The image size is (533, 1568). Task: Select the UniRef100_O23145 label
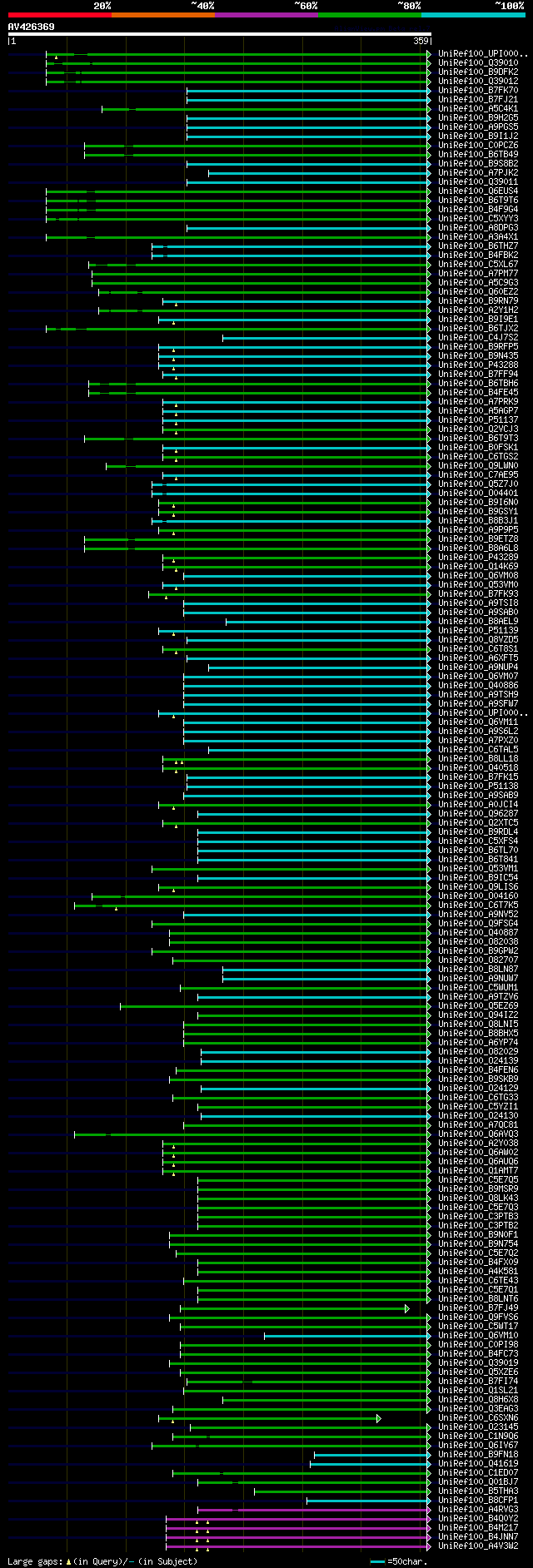click(478, 1427)
